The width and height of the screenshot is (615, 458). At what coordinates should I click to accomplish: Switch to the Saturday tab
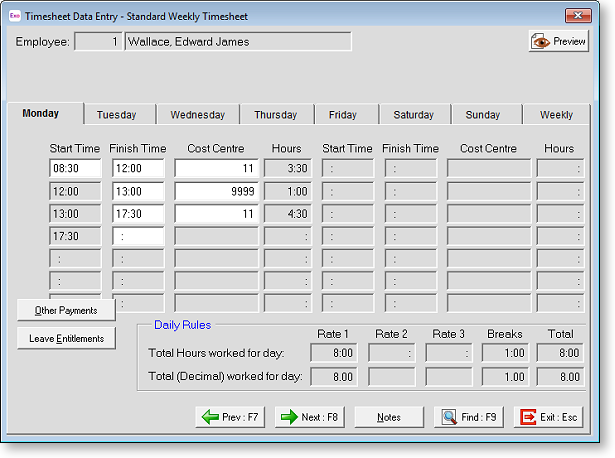(x=413, y=115)
